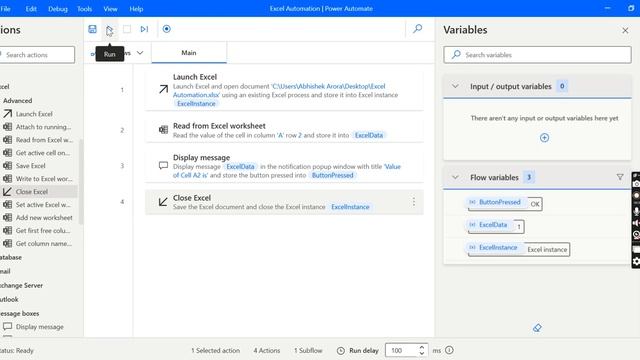Add a new input or output variable
This screenshot has width=640, height=360.
pyautogui.click(x=544, y=138)
